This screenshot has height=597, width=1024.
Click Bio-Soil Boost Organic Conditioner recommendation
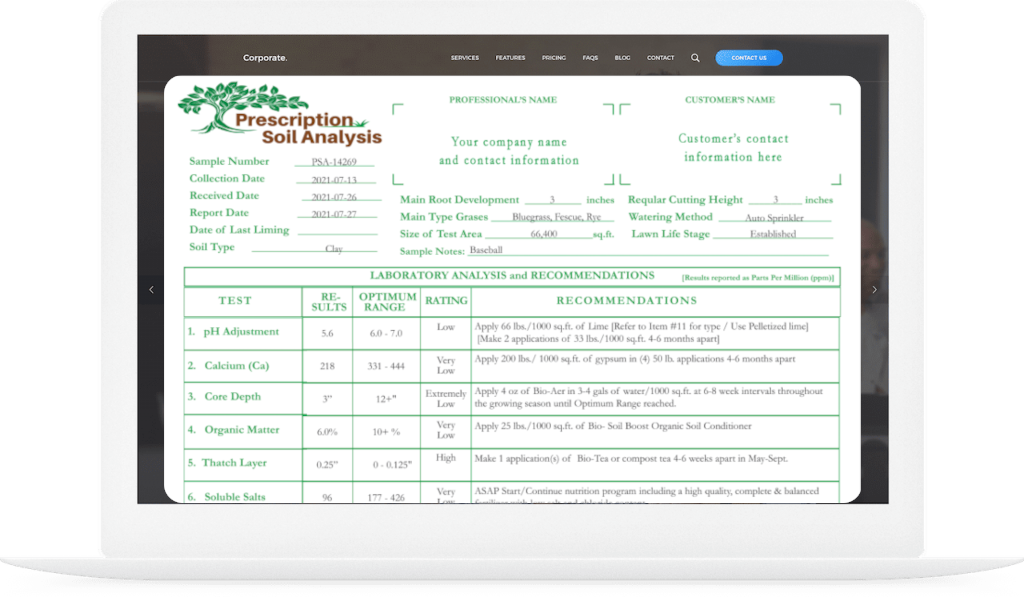pos(613,426)
